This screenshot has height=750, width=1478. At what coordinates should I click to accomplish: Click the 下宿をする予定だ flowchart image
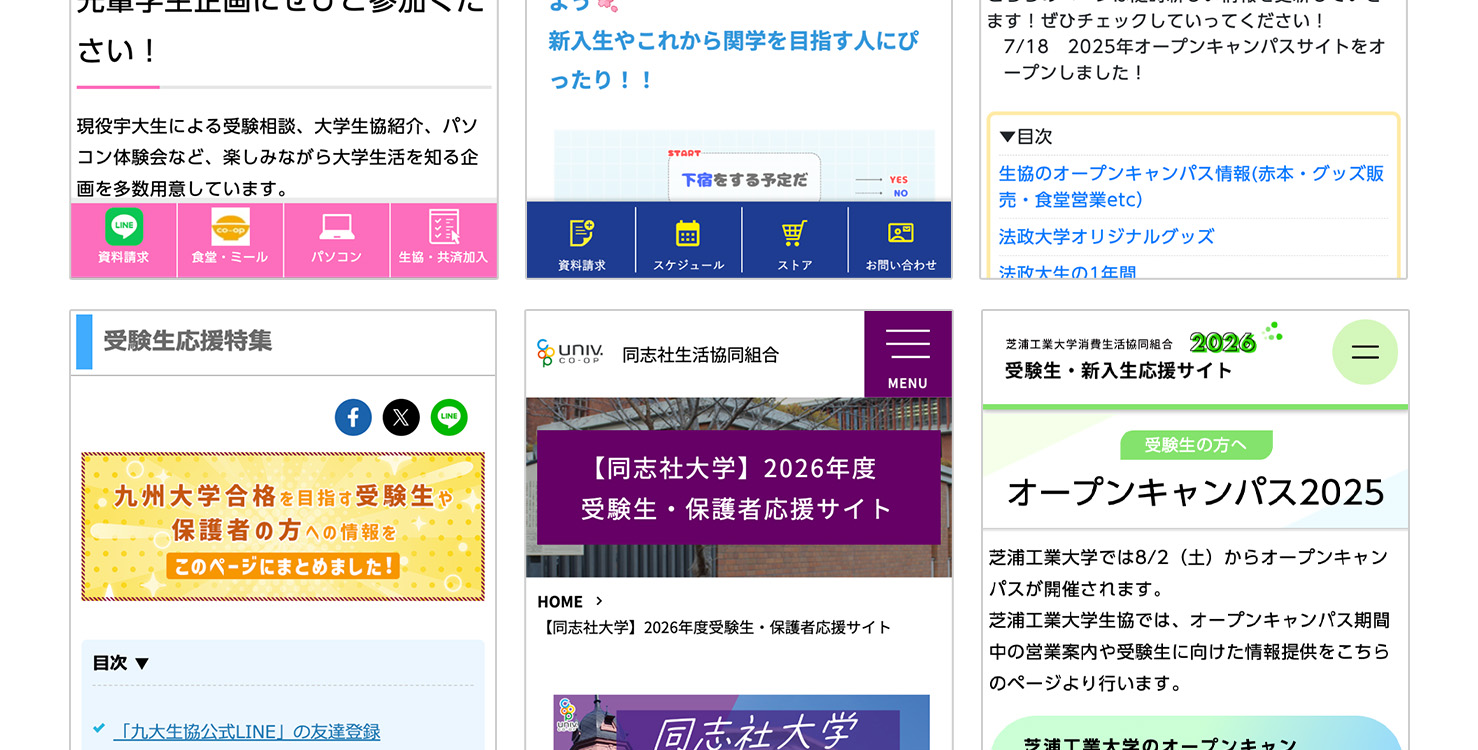(x=744, y=166)
